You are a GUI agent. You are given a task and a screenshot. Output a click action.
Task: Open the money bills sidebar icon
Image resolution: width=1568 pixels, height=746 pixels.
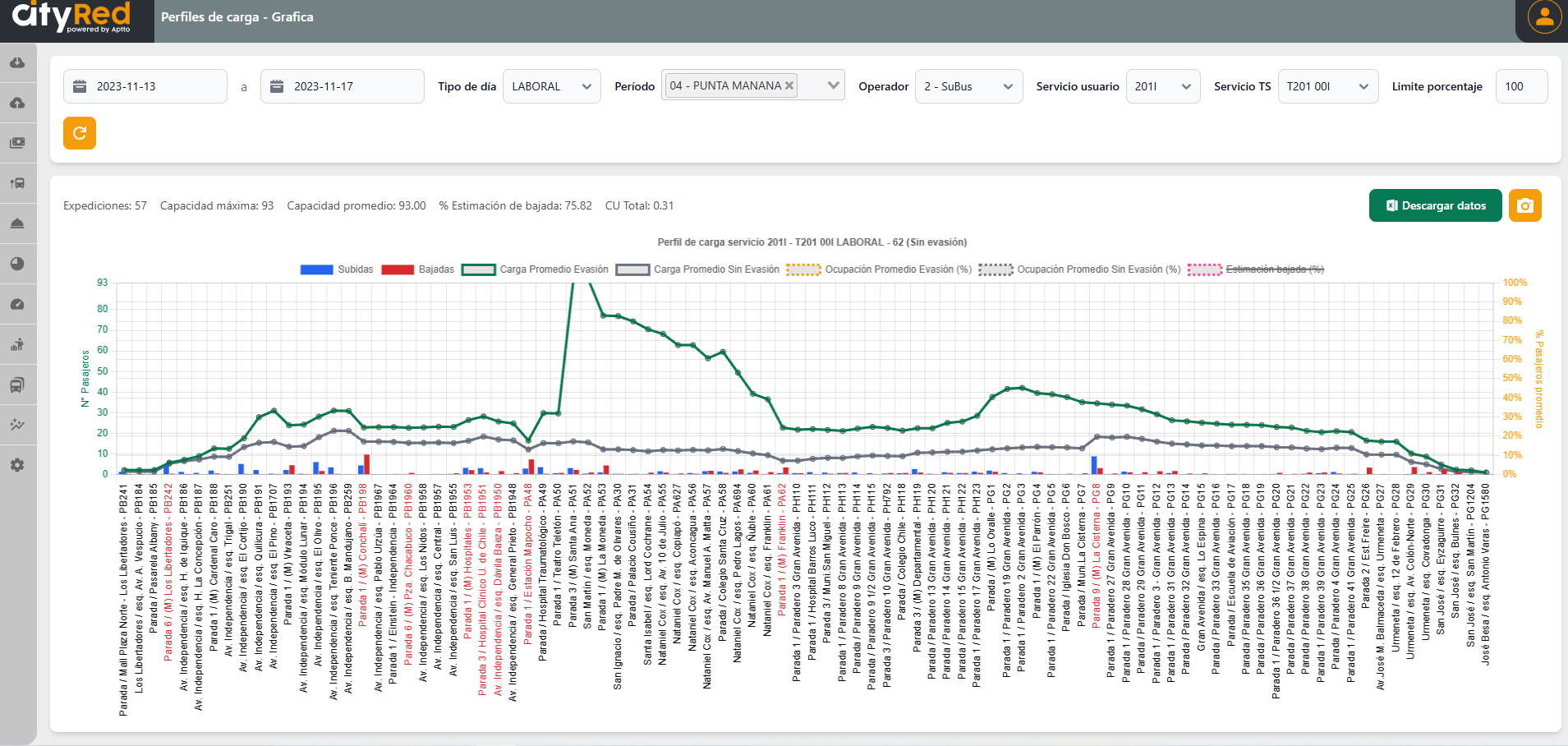tap(17, 143)
